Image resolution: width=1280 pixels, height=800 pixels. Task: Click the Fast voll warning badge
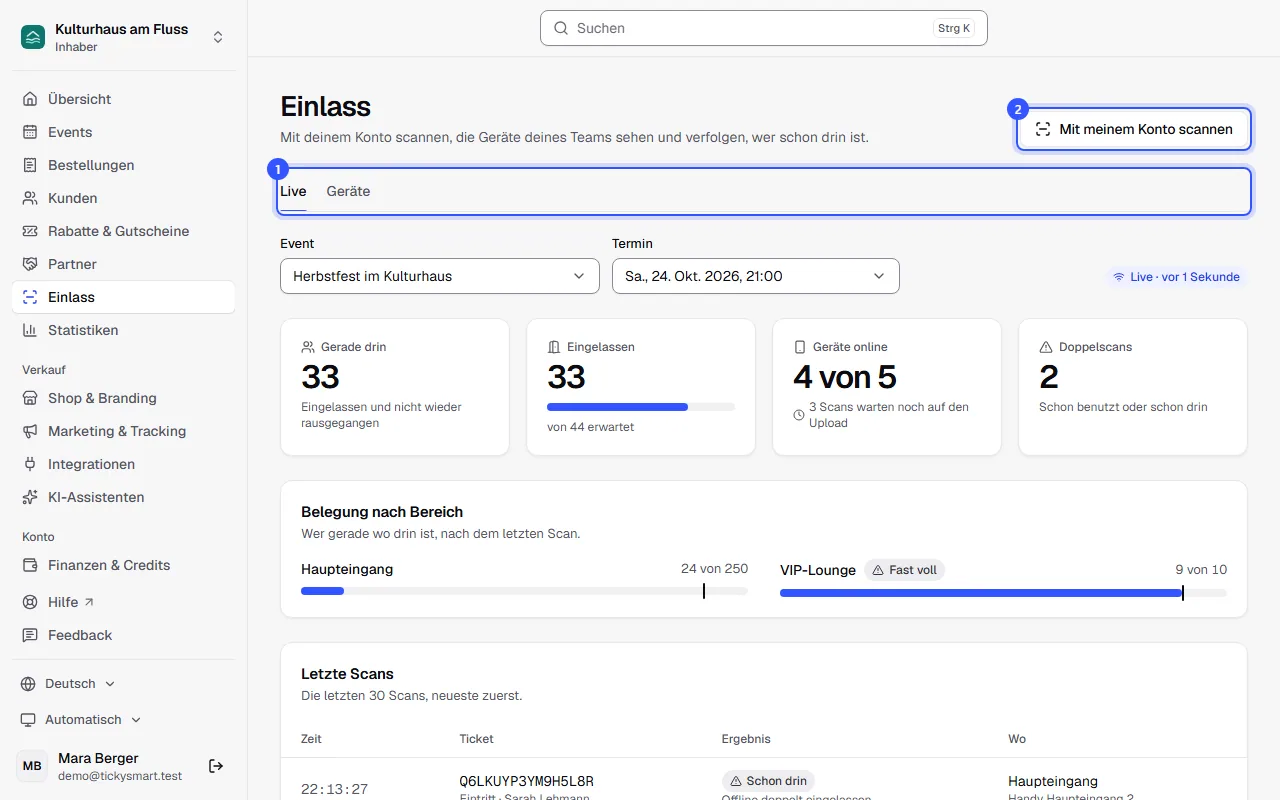[x=904, y=570]
